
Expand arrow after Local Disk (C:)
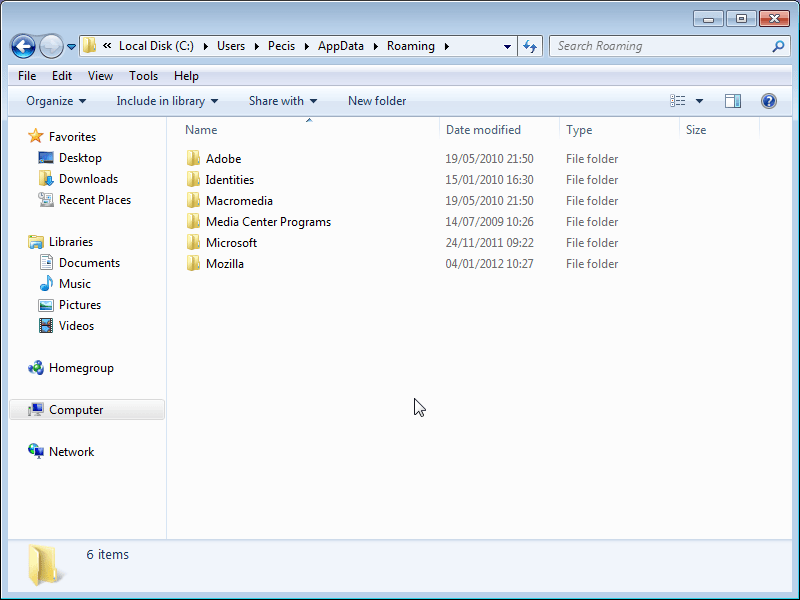point(206,46)
